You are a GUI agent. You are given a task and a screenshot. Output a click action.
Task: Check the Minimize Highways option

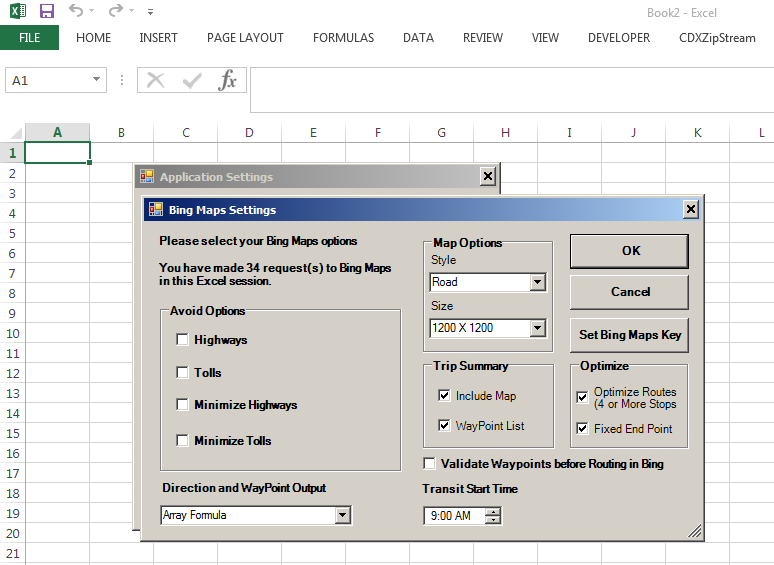pyautogui.click(x=182, y=405)
